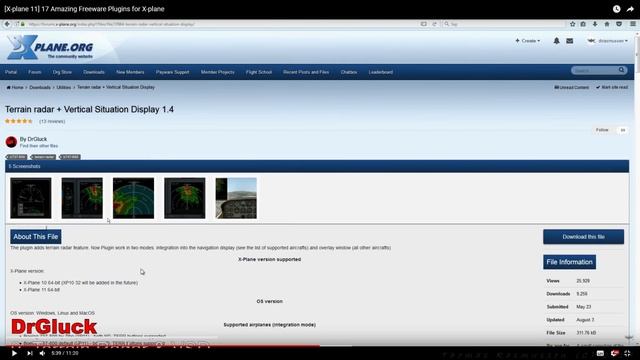Click the Share arrow icon
640x360 pixels.
tap(630, 9)
